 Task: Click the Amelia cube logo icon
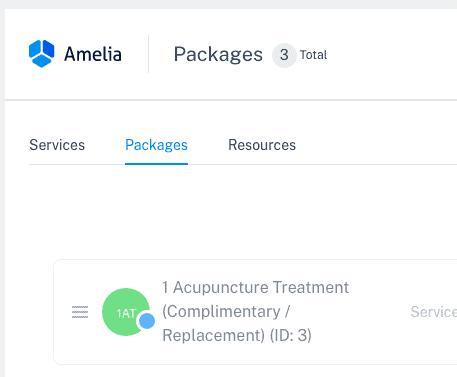click(41, 54)
